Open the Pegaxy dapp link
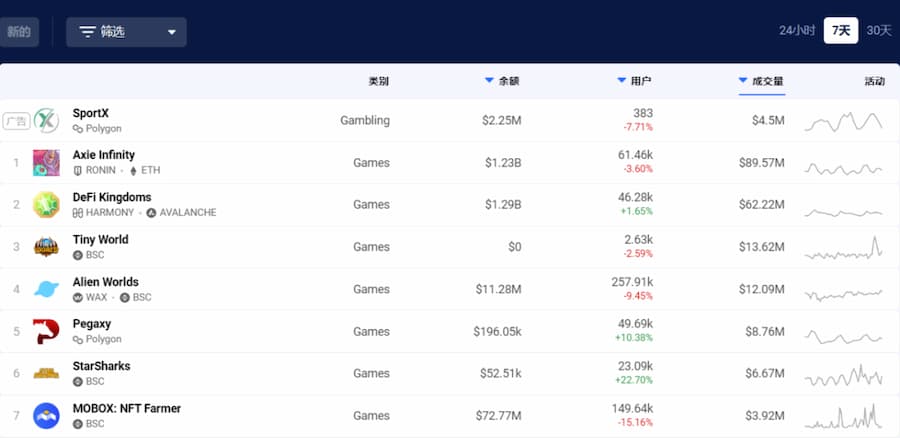The width and height of the screenshot is (900, 438). (x=92, y=324)
